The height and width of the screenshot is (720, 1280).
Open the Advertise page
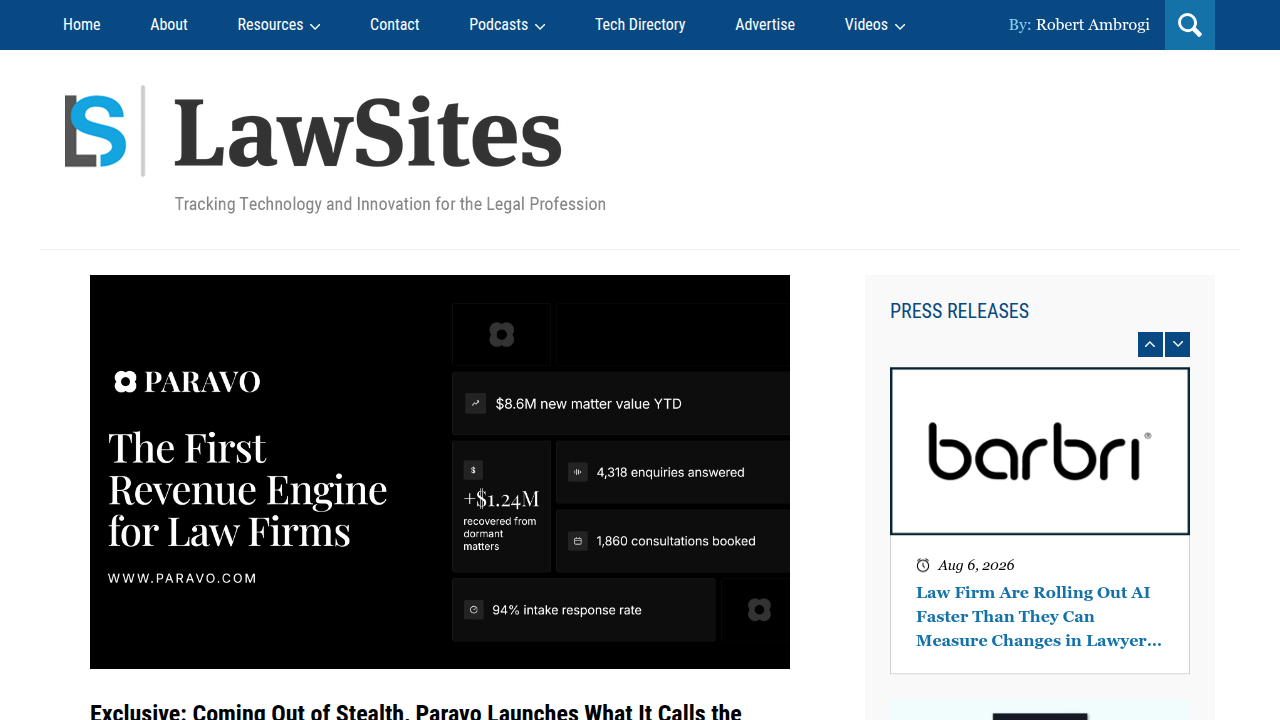[x=765, y=25]
